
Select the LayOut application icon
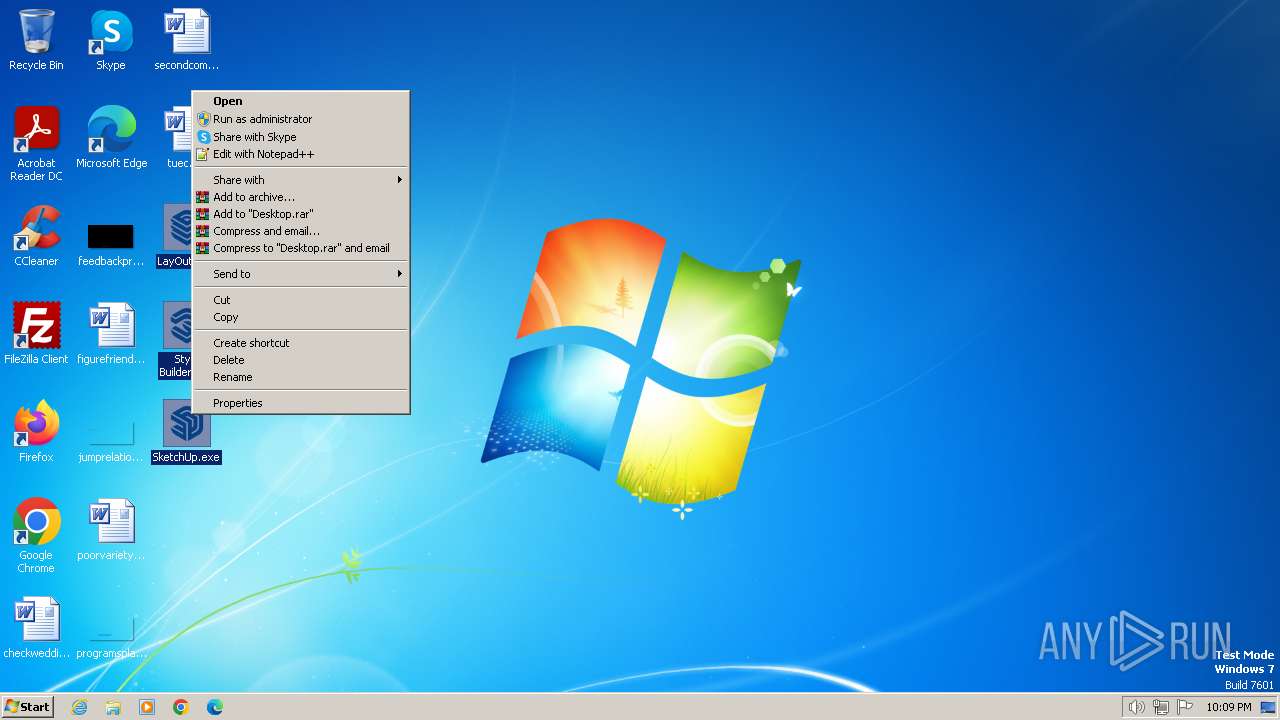pos(176,236)
